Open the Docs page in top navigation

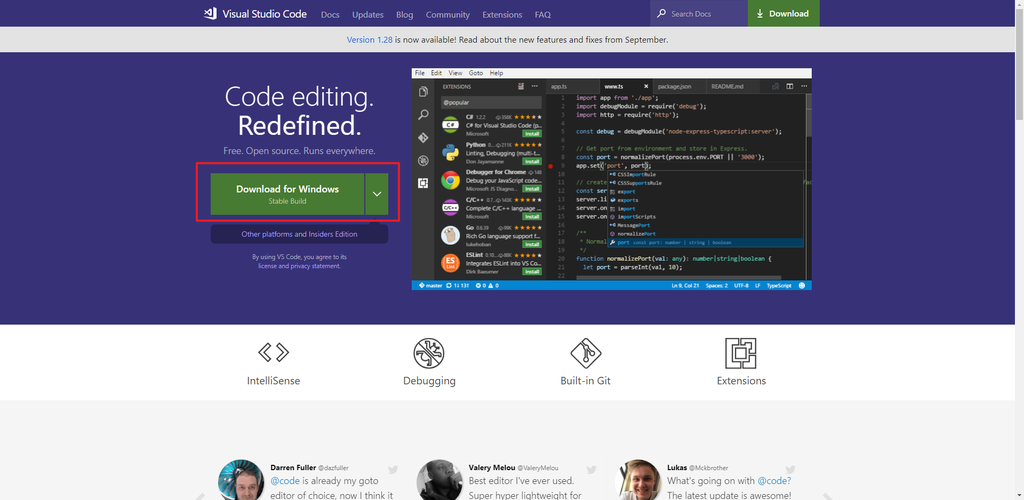click(330, 14)
